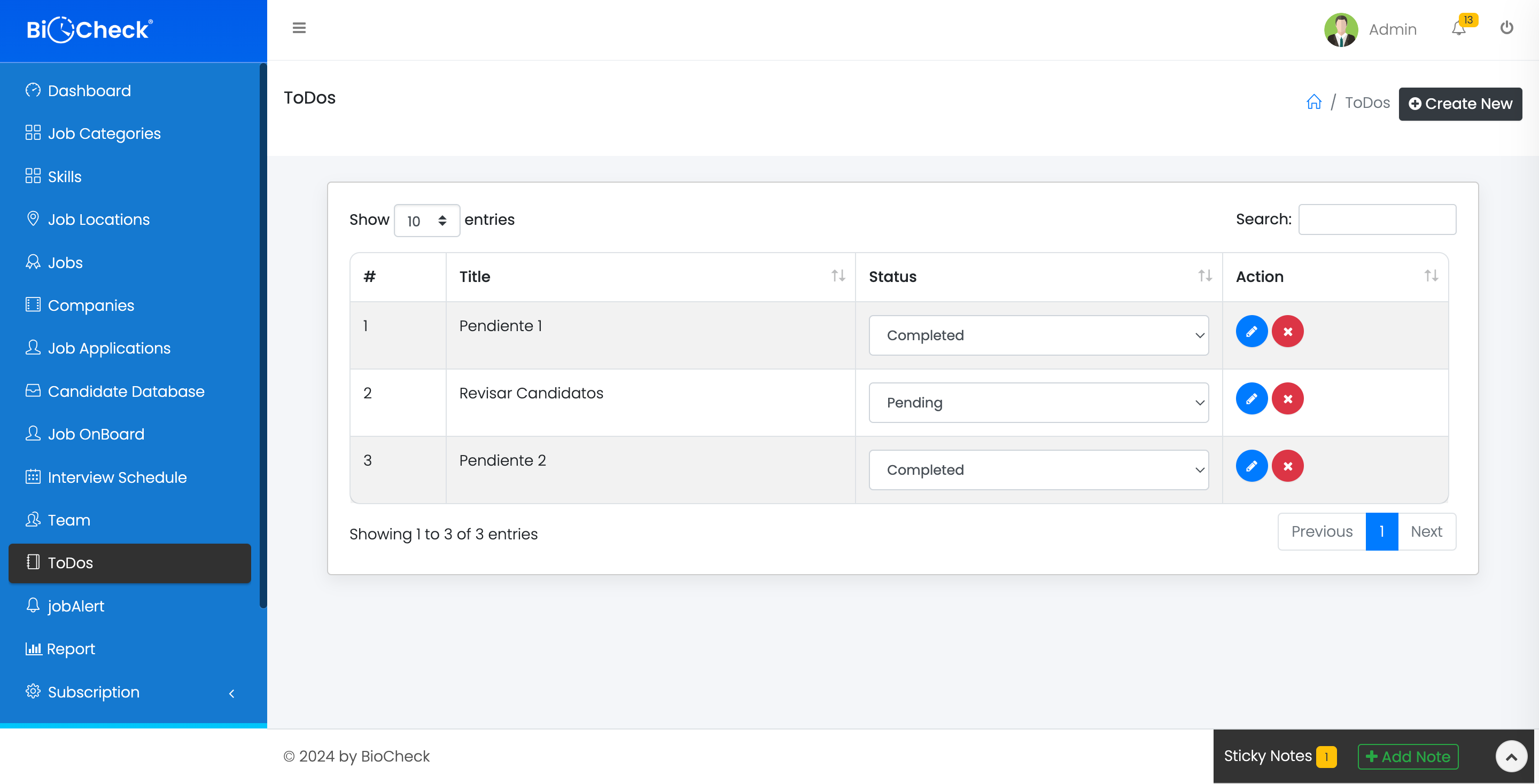1539x784 pixels.
Task: Open Candidate Database in the sidebar
Action: coord(130,391)
